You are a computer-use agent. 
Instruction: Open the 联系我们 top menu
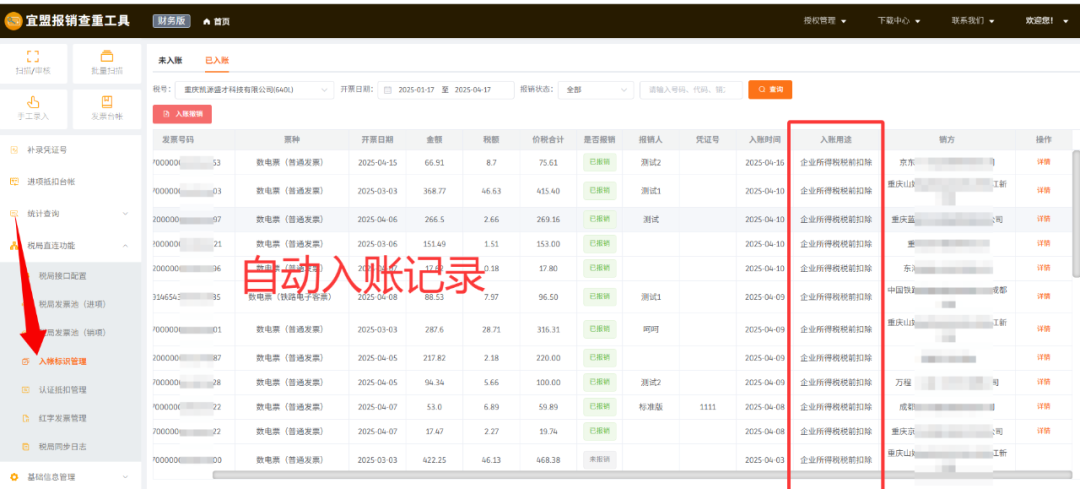point(973,21)
